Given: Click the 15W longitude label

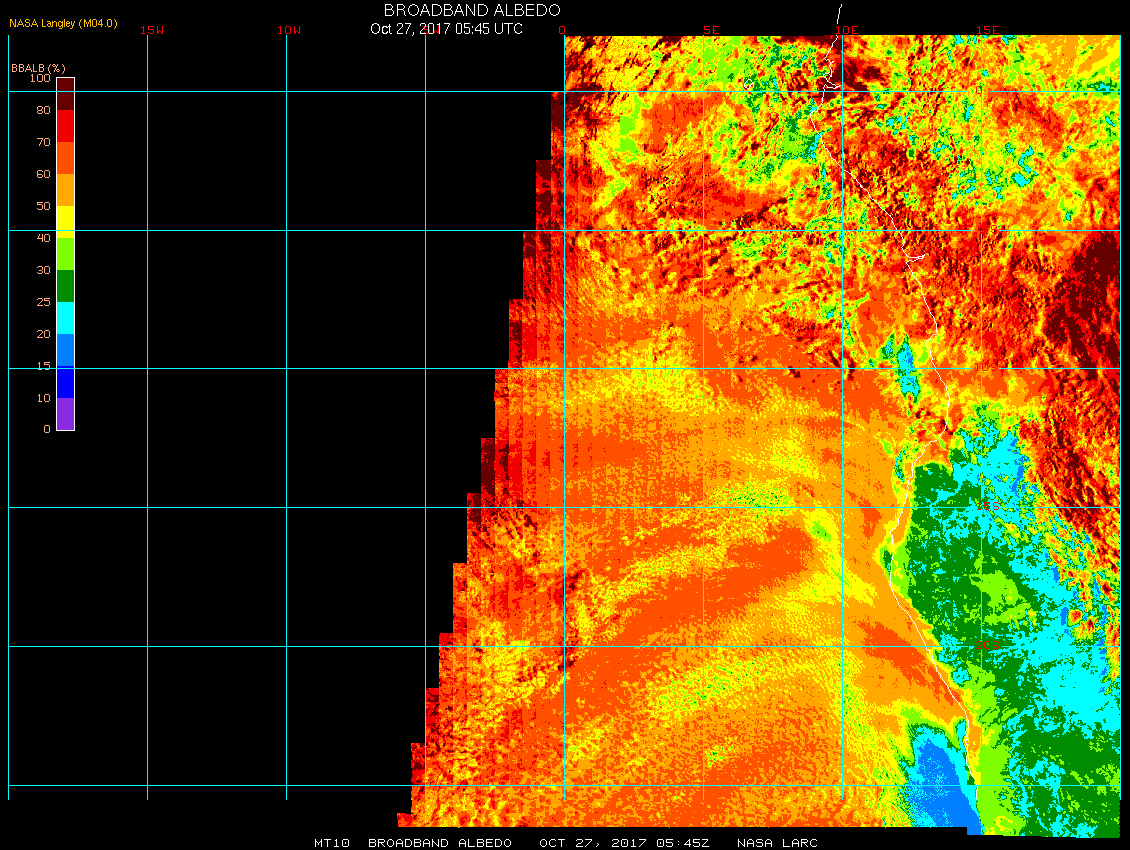Looking at the screenshot, I should coord(152,30).
